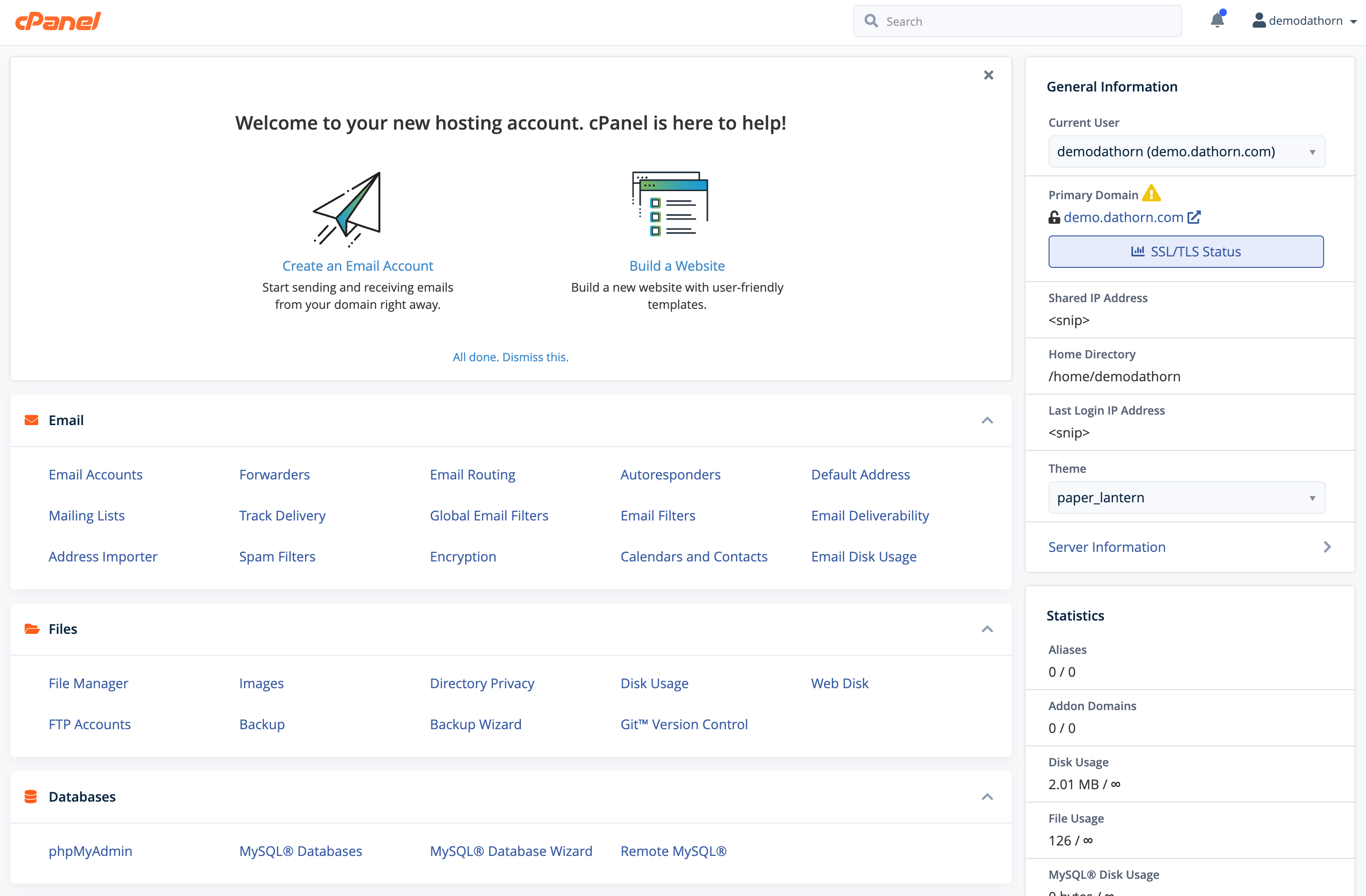
Task: Click the Email section envelope icon
Action: coord(31,420)
